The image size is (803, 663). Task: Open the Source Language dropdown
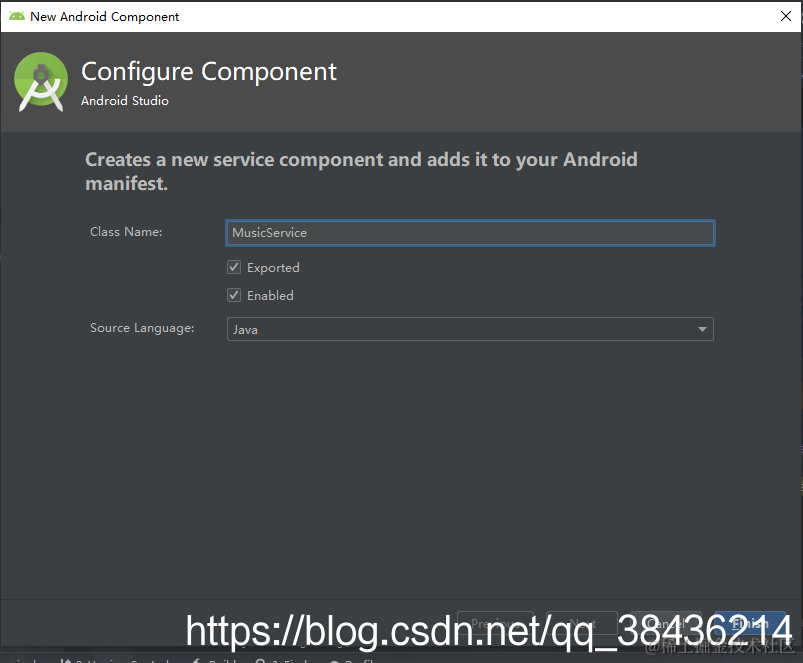coord(470,329)
